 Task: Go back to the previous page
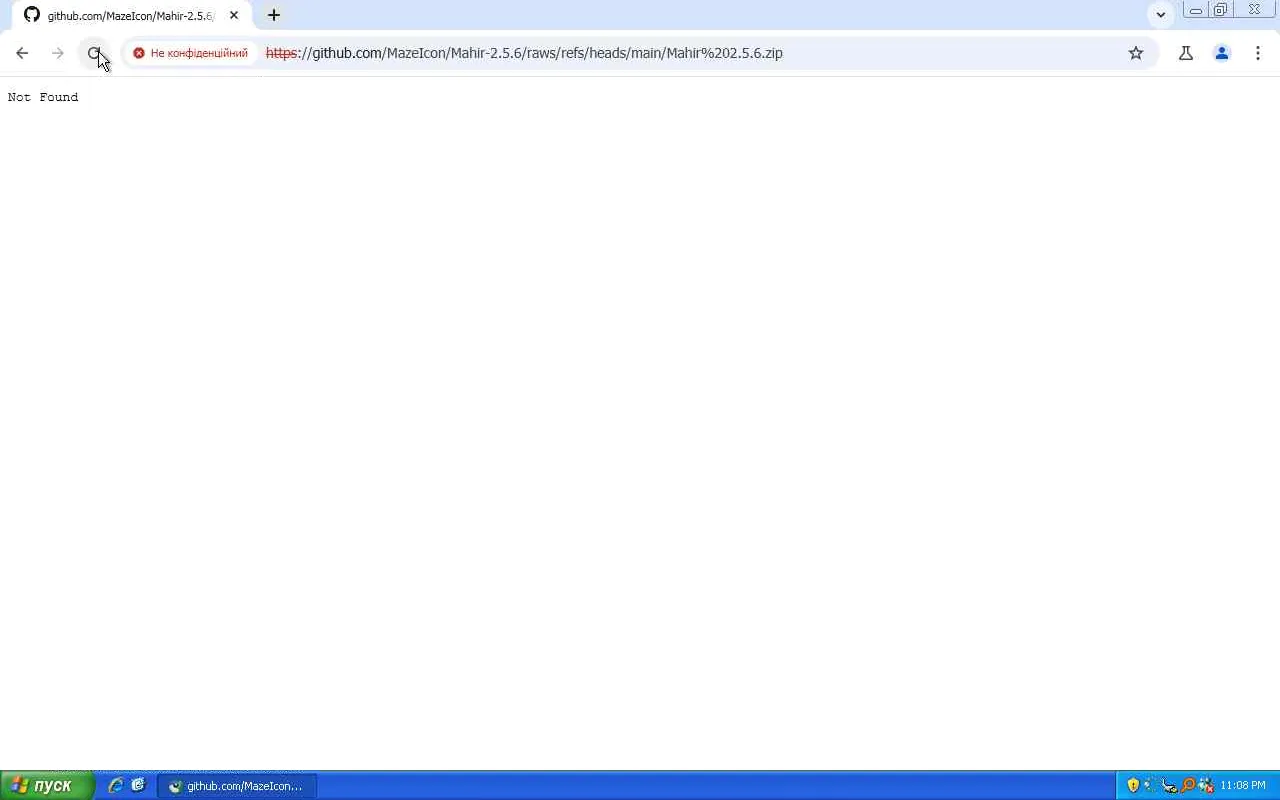pyautogui.click(x=22, y=53)
